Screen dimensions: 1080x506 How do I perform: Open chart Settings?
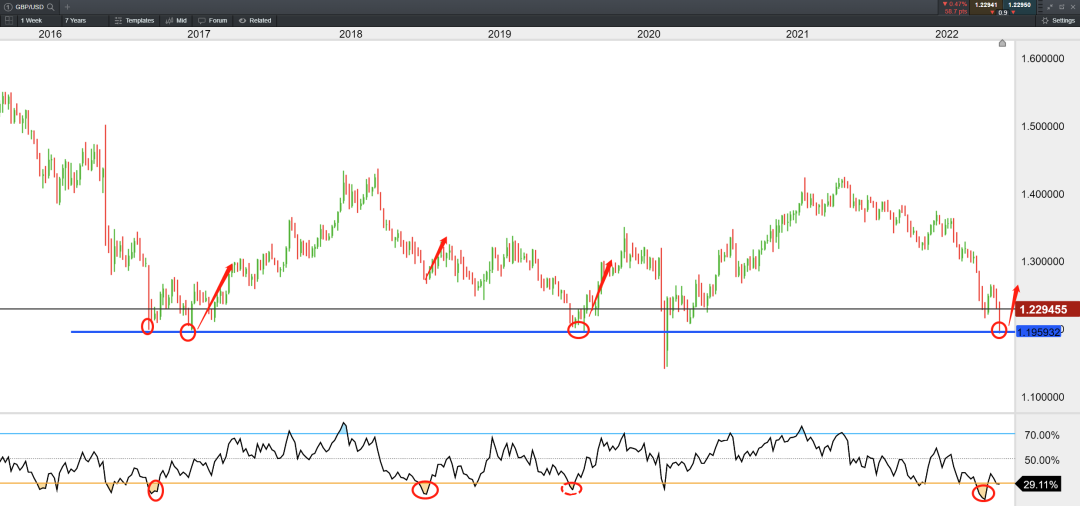click(1058, 21)
